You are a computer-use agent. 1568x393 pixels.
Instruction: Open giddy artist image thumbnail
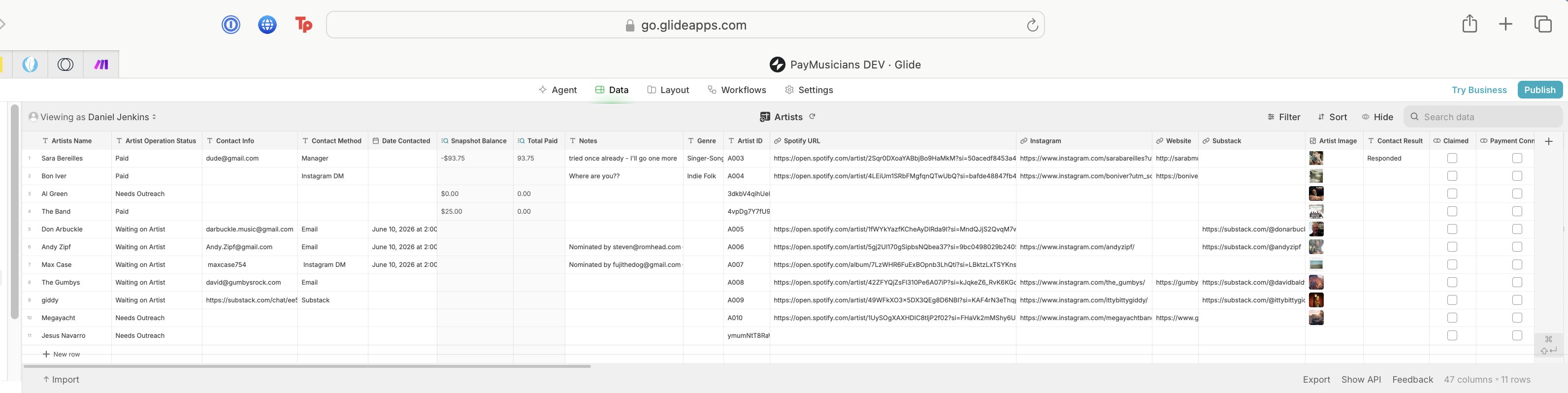(1316, 300)
